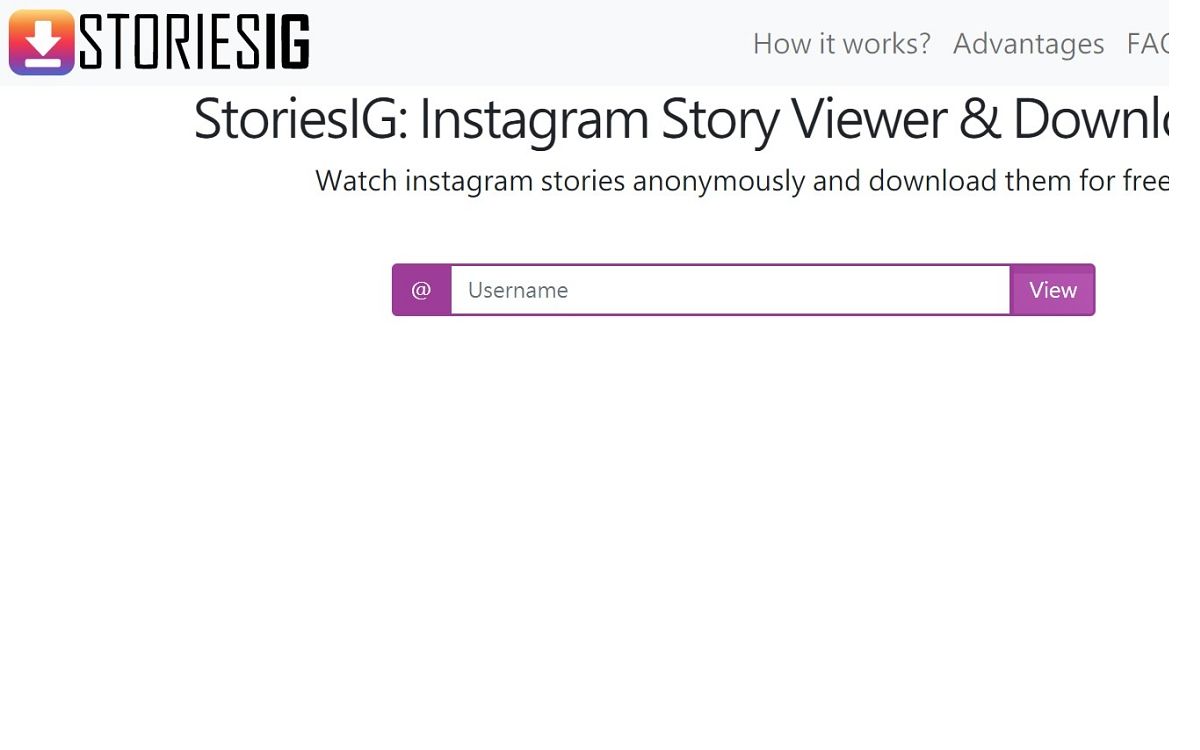Click the StoriesIG download arrow logo icon
Screen dimensions: 1200x750
(41, 42)
